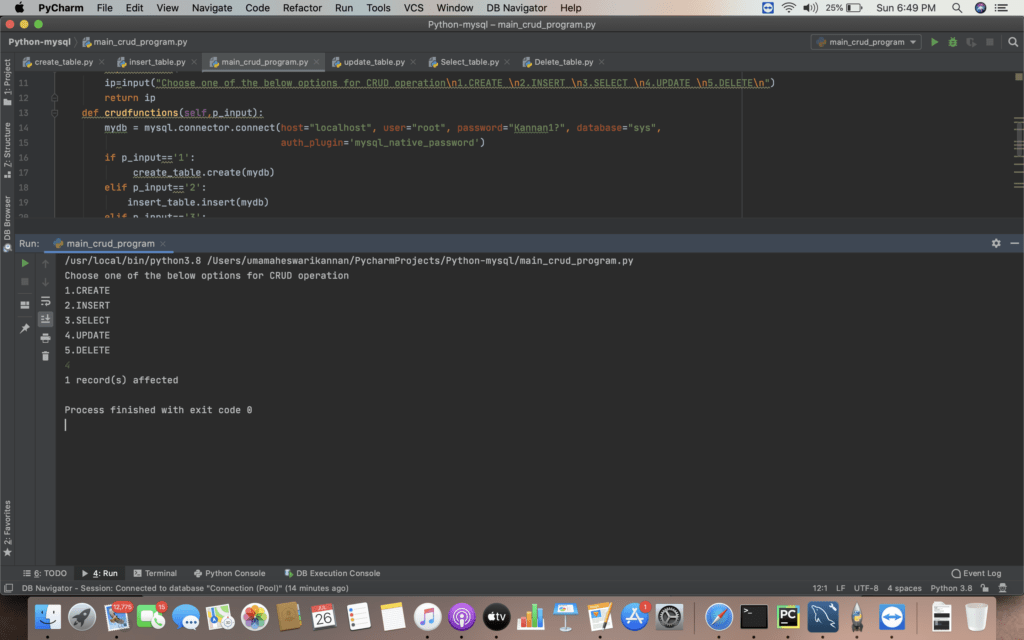Enable scroll to end in console
The width and height of the screenshot is (1024, 640).
45,318
